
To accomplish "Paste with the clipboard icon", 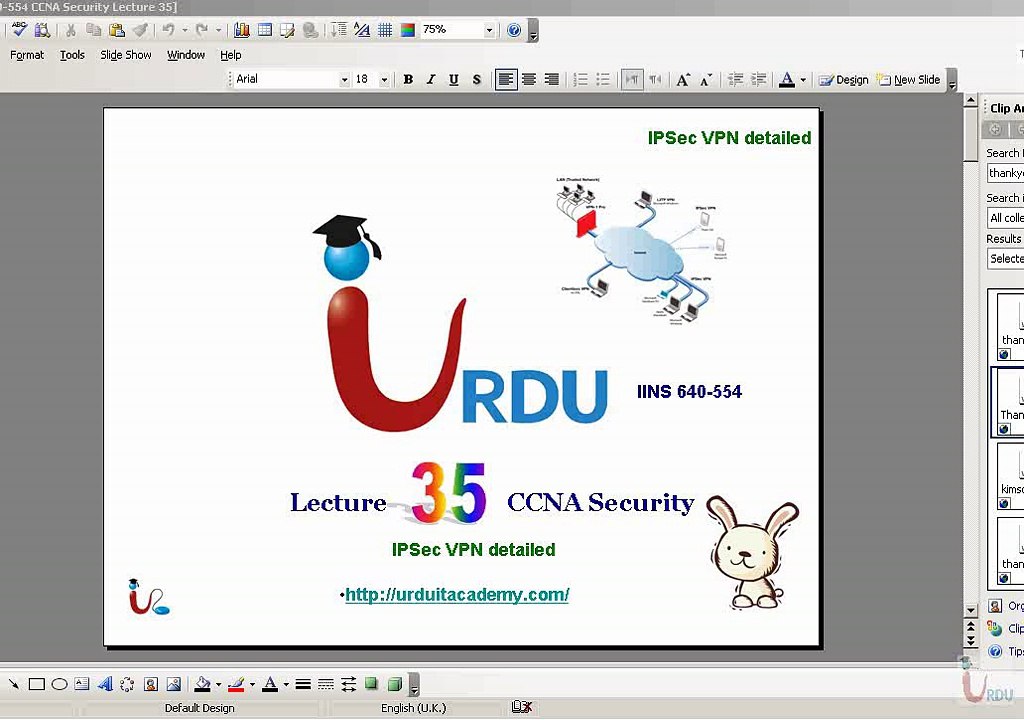I will pyautogui.click(x=117, y=29).
